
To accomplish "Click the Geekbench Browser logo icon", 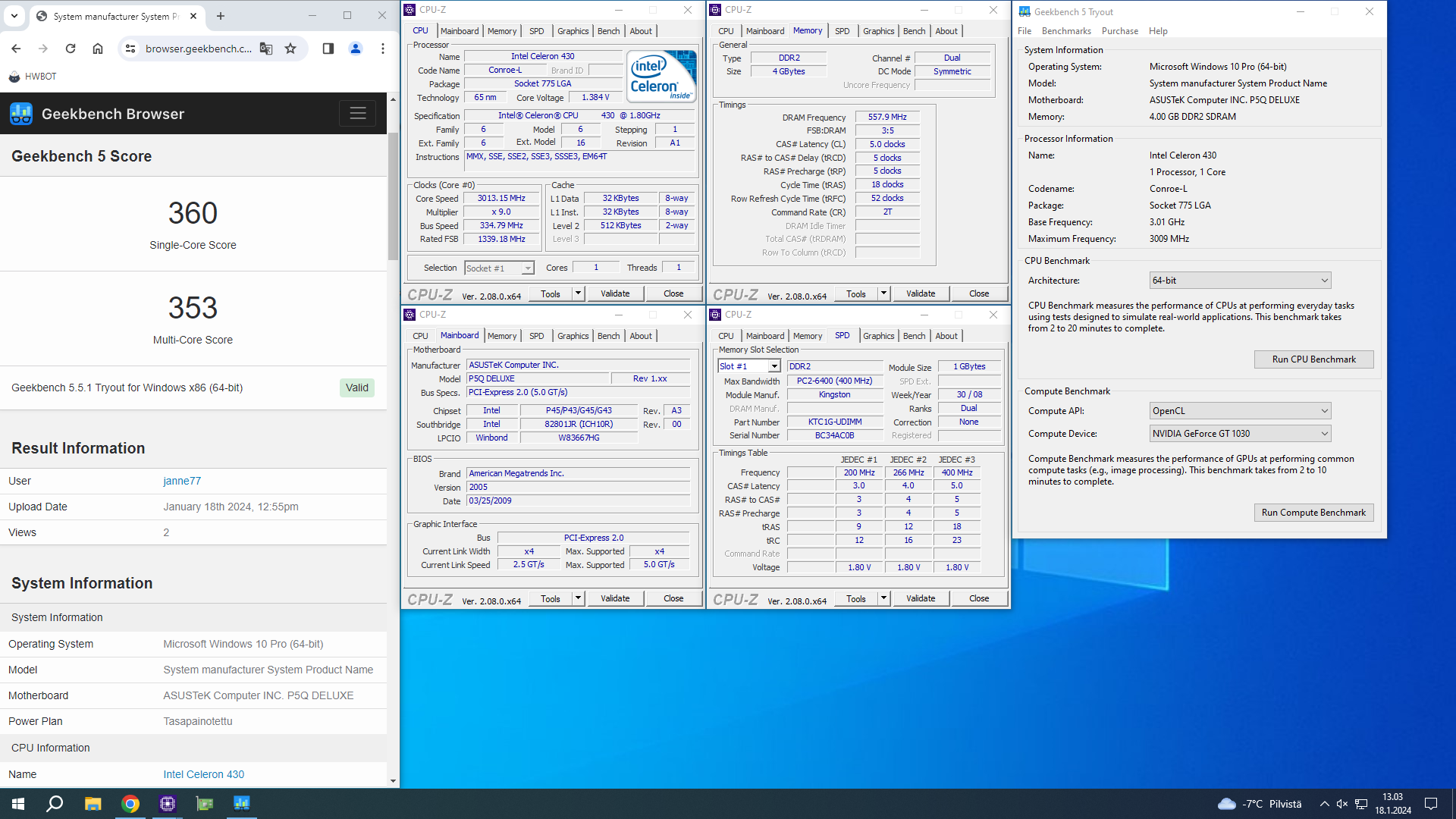I will coord(21,114).
